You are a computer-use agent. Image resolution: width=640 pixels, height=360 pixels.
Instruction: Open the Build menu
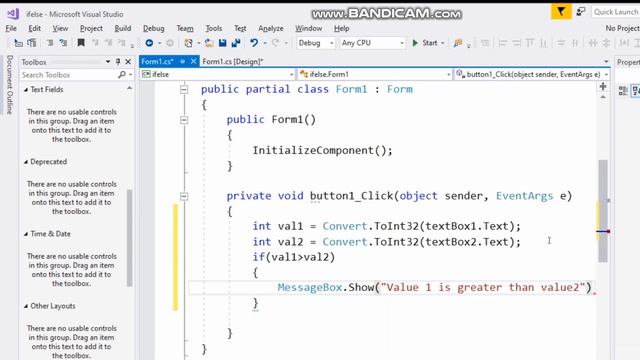(122, 28)
